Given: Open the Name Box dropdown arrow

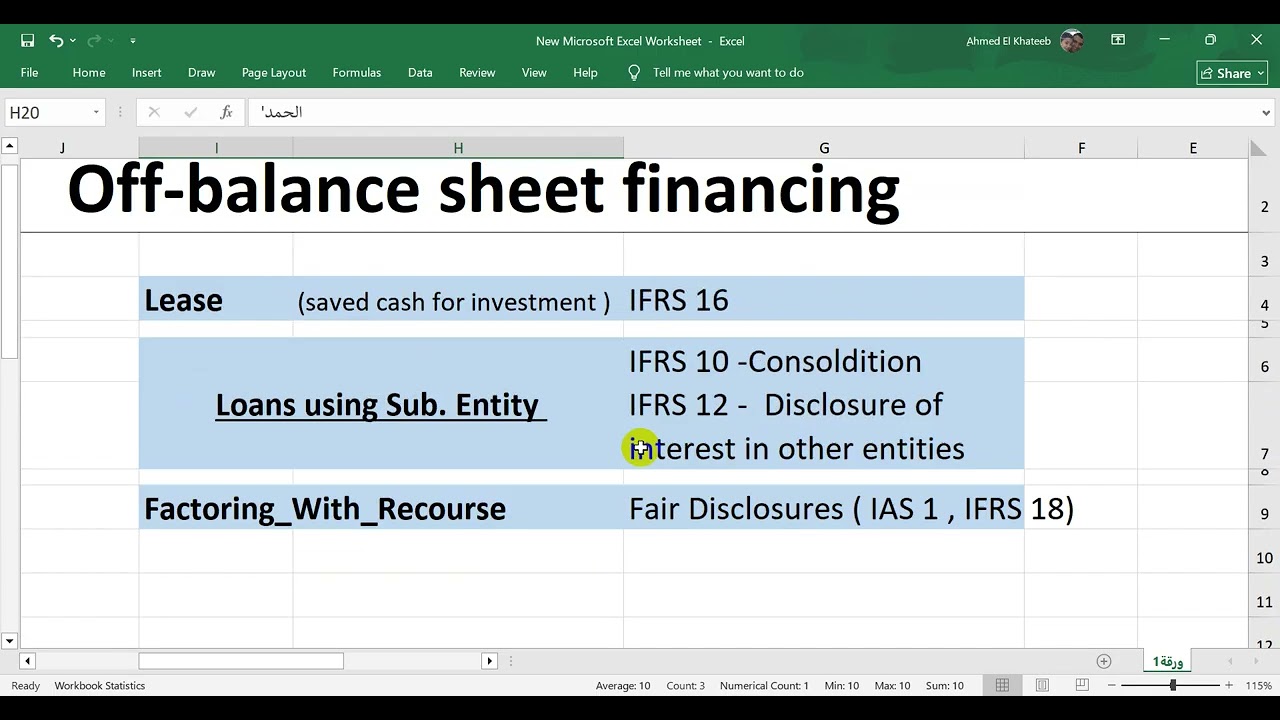Looking at the screenshot, I should pos(96,112).
